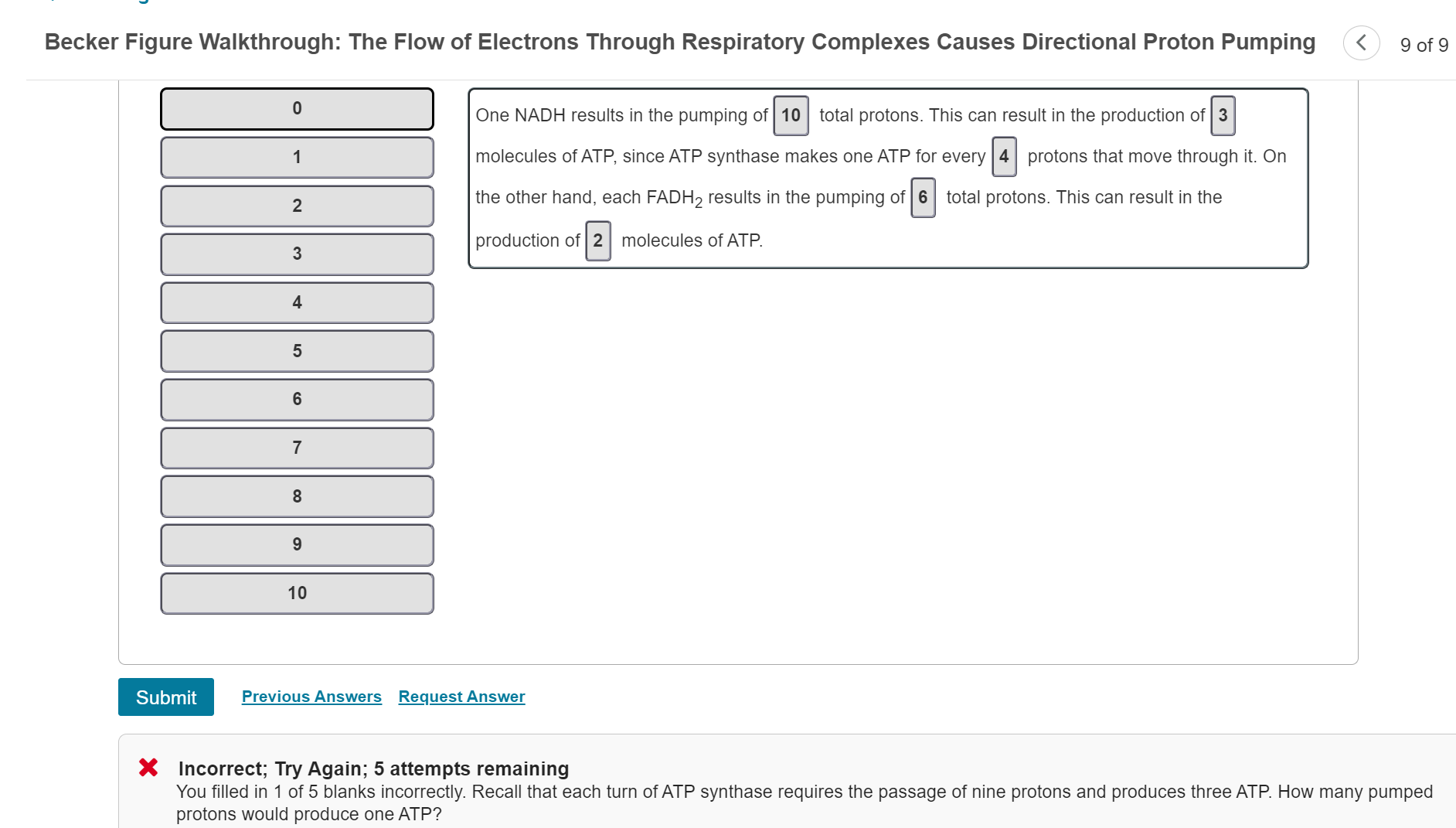Select the number chip labeled 1

(x=297, y=157)
